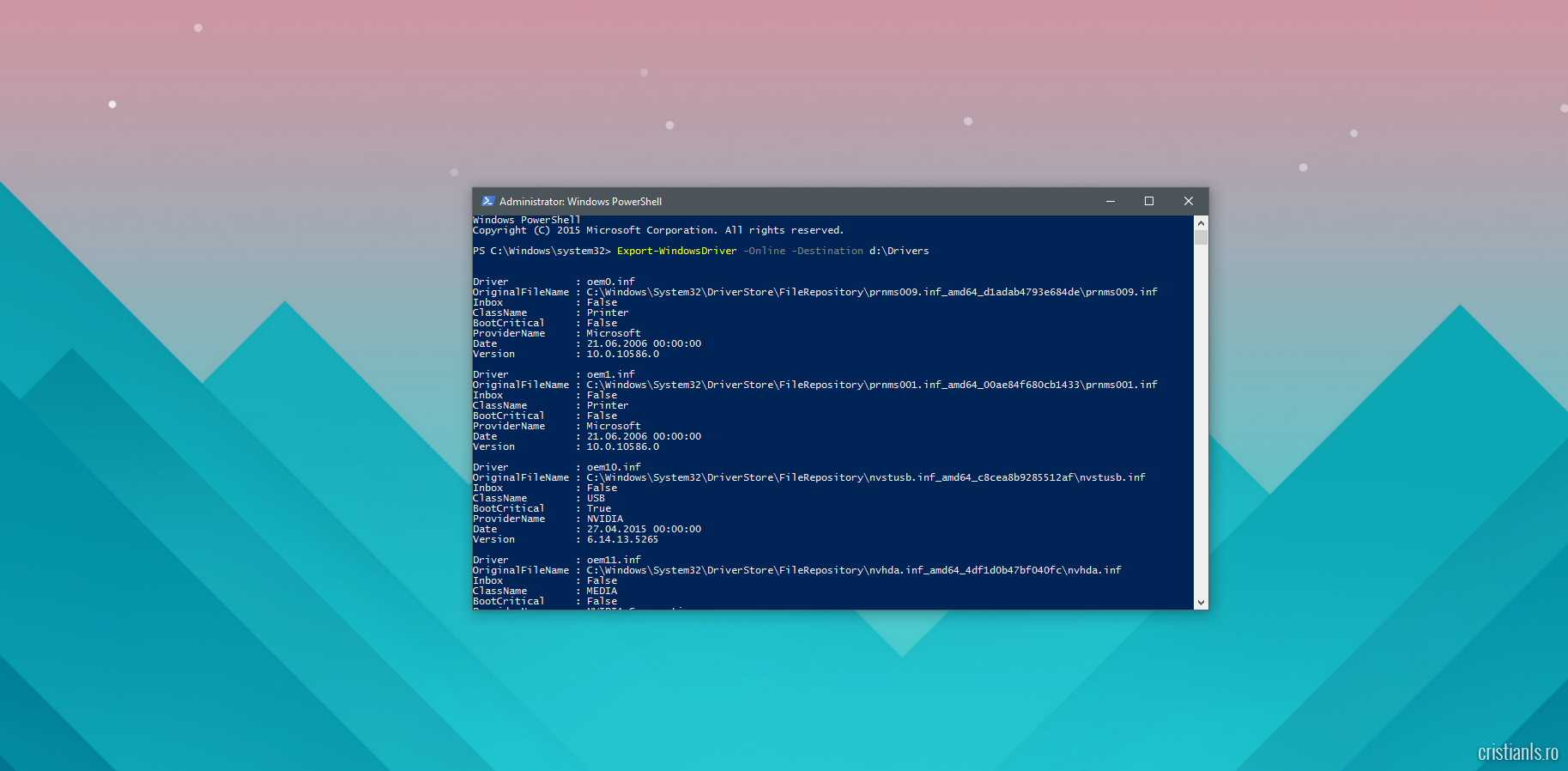Screen dimensions: 1568x771
Task: Click the oem1.inf driver value
Action: (x=610, y=374)
